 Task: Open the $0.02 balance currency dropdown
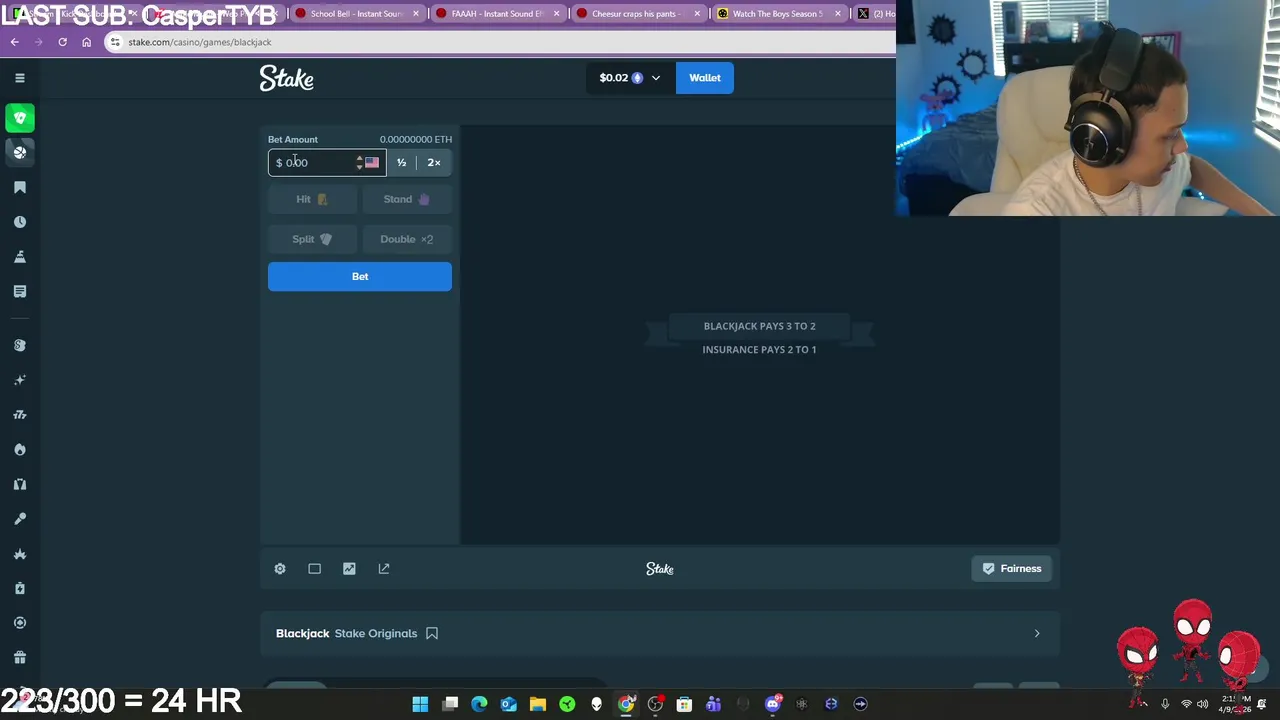pos(629,78)
